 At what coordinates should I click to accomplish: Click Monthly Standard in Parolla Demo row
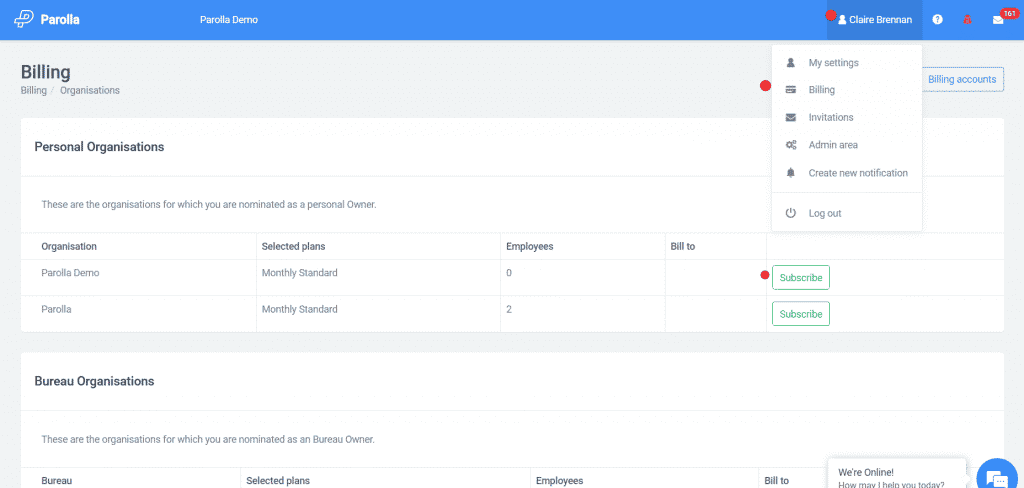[300, 273]
